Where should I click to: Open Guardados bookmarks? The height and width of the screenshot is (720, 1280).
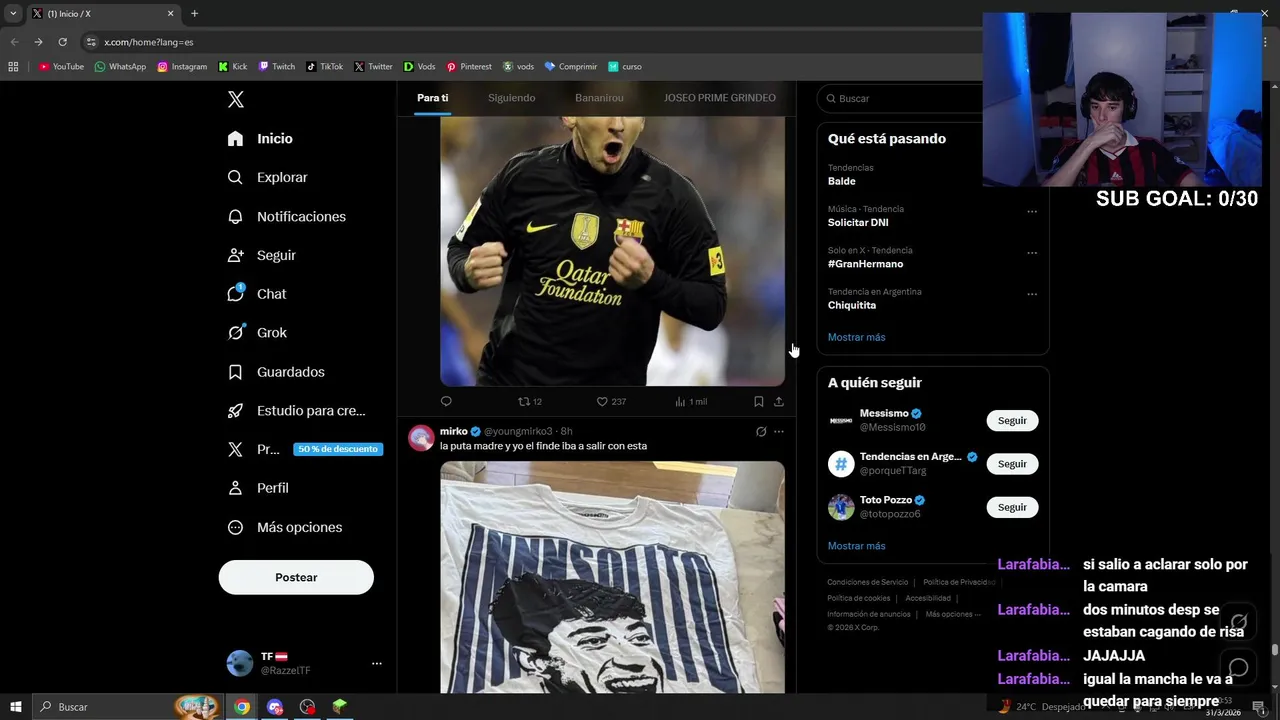tap(277, 372)
